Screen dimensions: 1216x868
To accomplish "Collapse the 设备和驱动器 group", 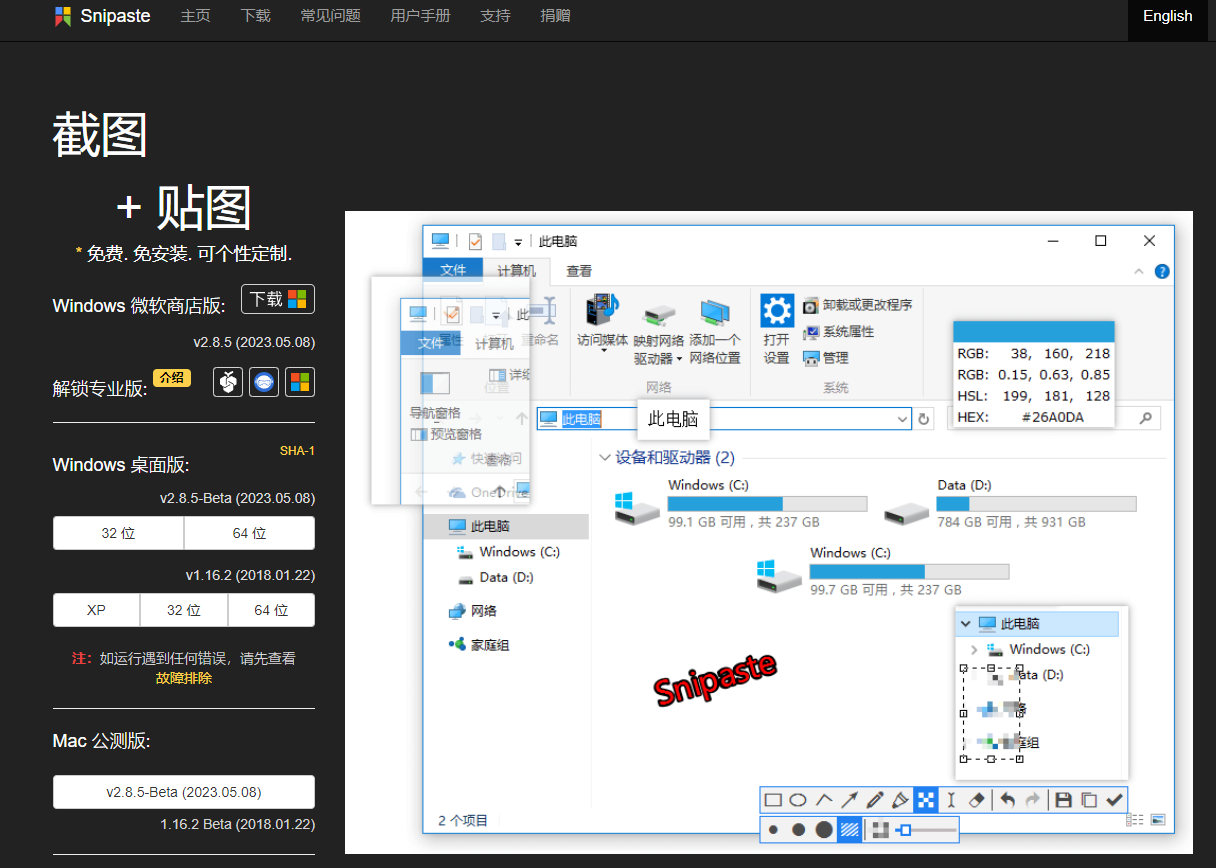I will click(604, 457).
